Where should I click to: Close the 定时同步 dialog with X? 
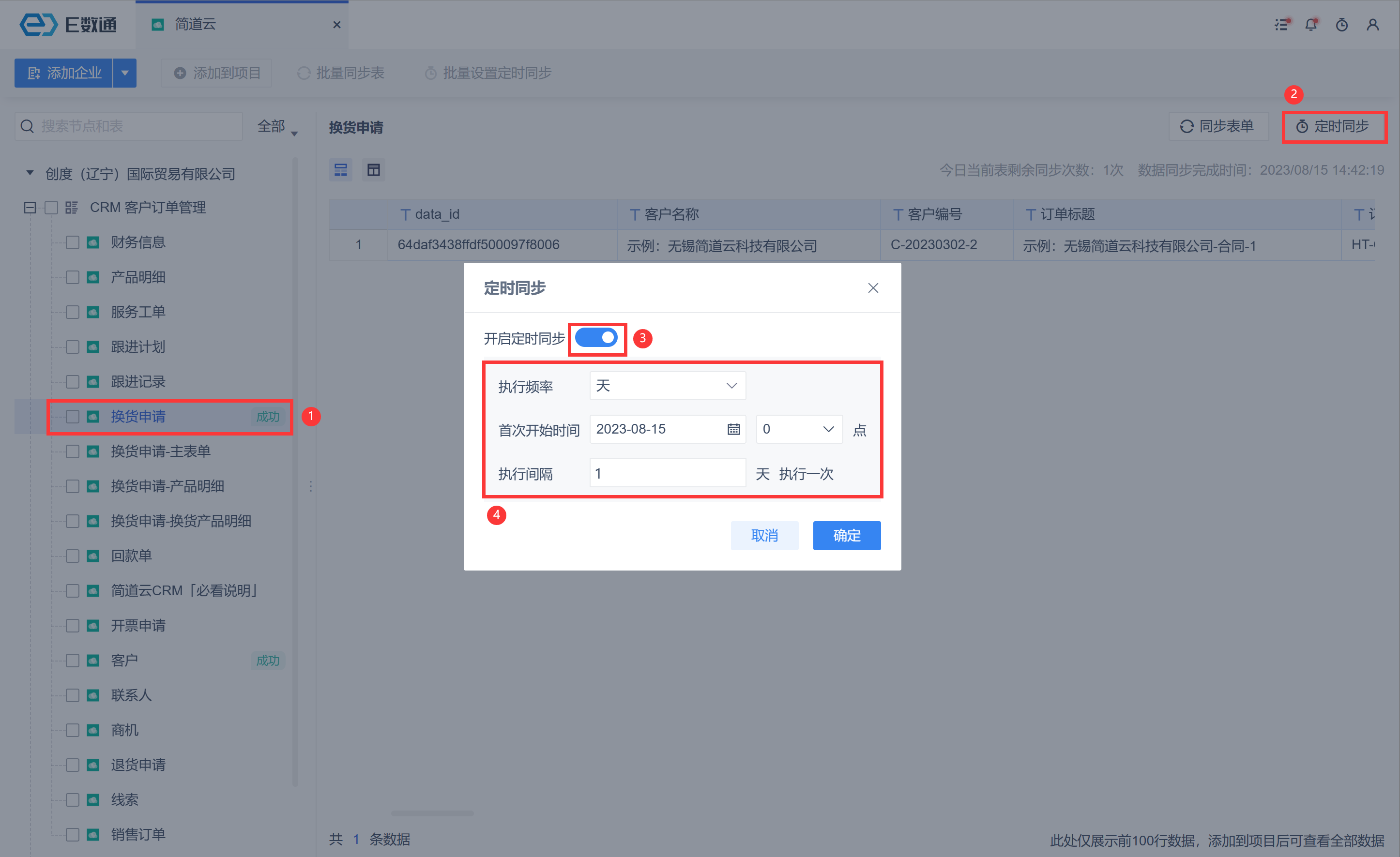873,288
